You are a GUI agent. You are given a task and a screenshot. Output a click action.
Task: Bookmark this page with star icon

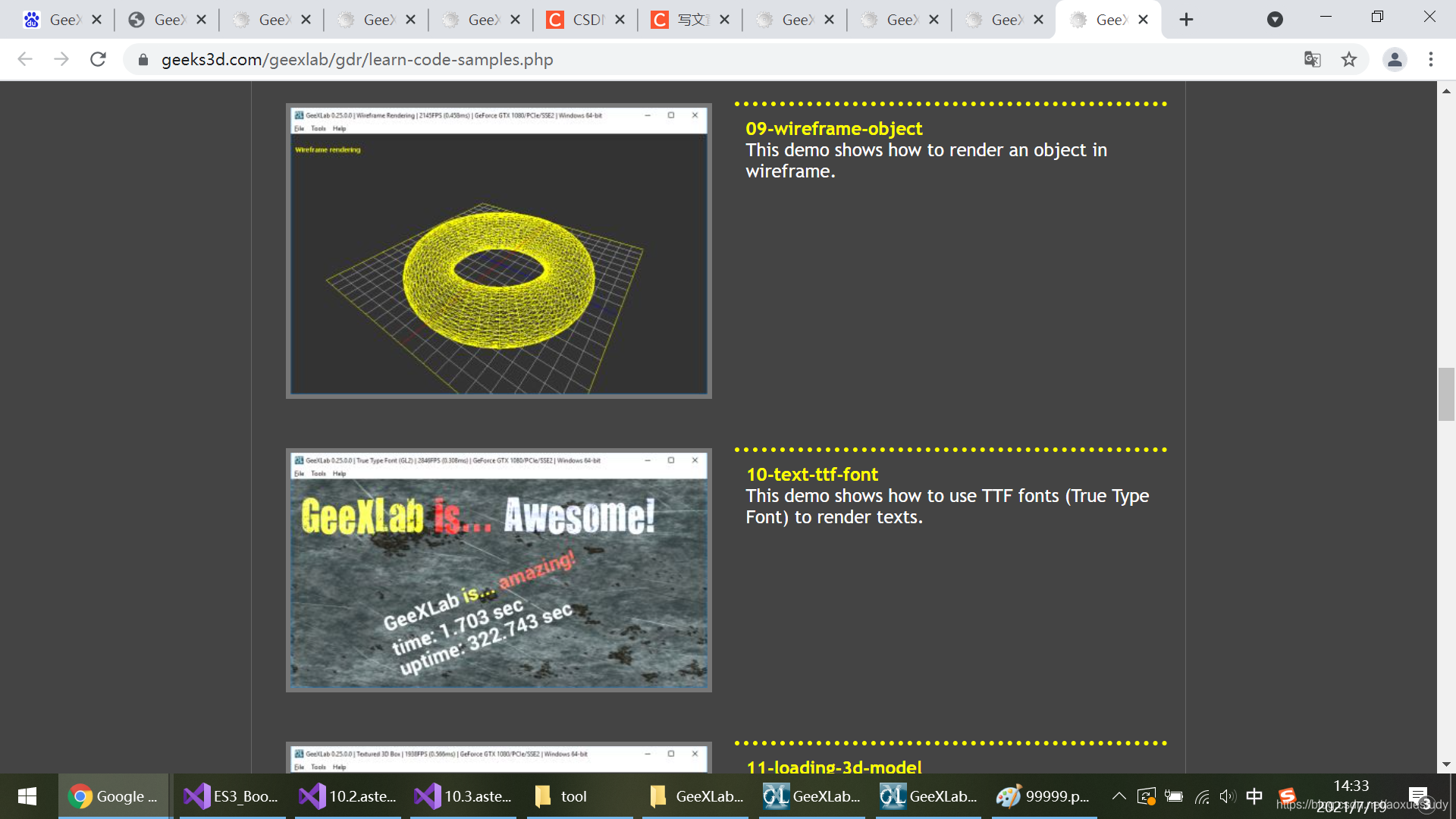pos(1348,59)
